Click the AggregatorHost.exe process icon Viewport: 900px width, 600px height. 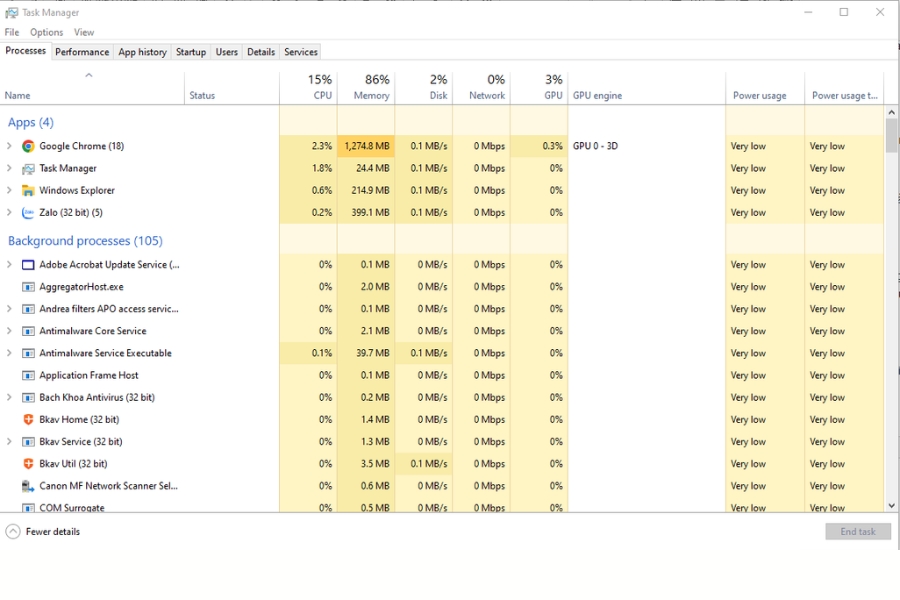pos(28,287)
